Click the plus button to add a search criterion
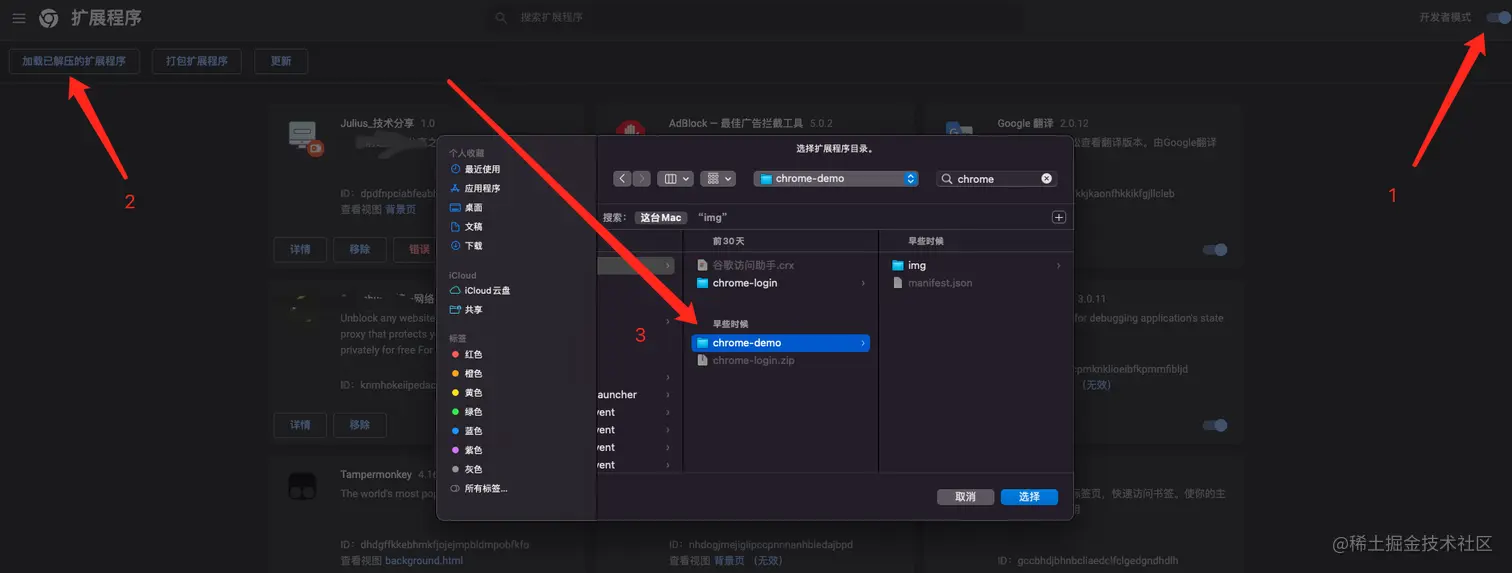The image size is (1512, 573). 1059,217
